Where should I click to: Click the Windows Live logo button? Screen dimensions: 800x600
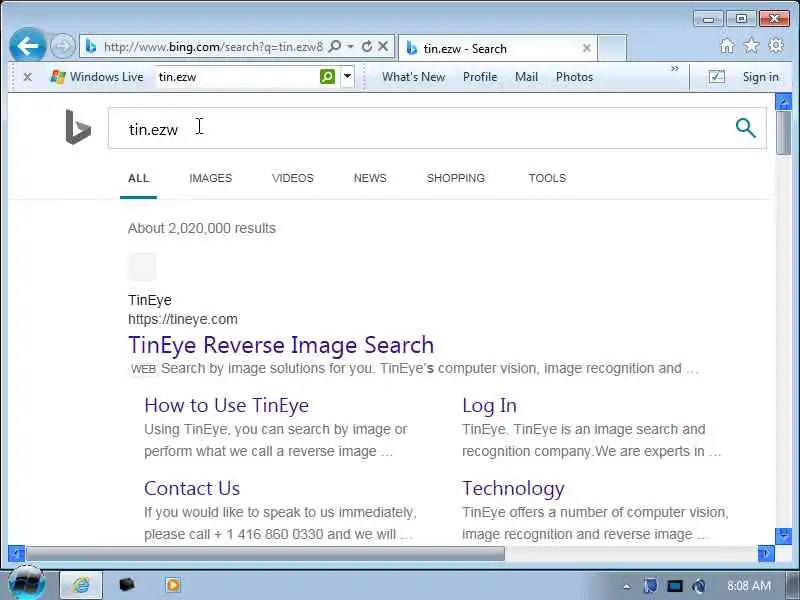pyautogui.click(x=96, y=77)
